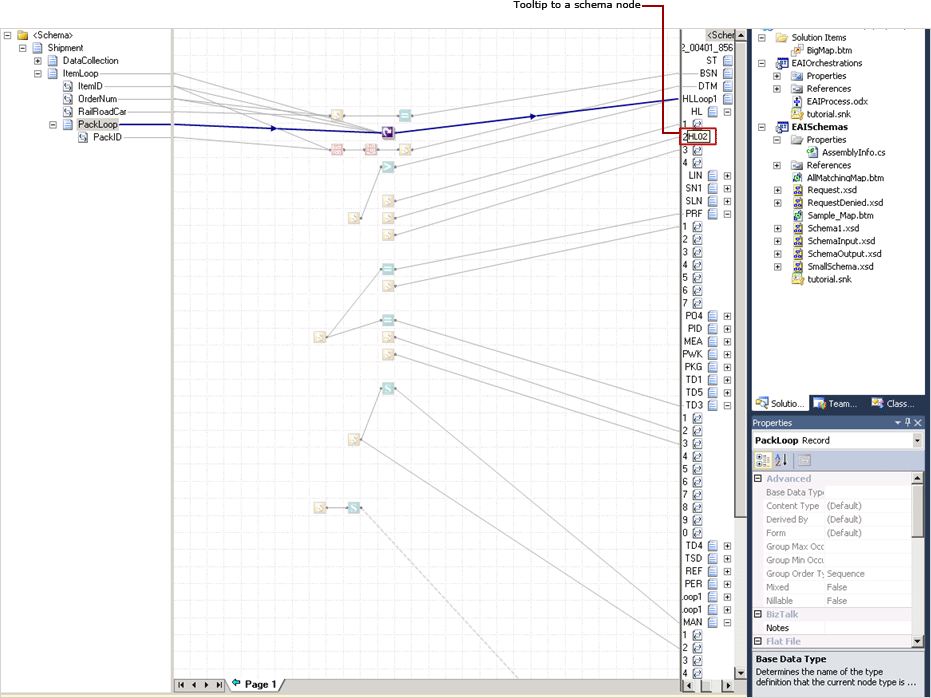Select a pink functoid near the top of the grid

click(335, 148)
